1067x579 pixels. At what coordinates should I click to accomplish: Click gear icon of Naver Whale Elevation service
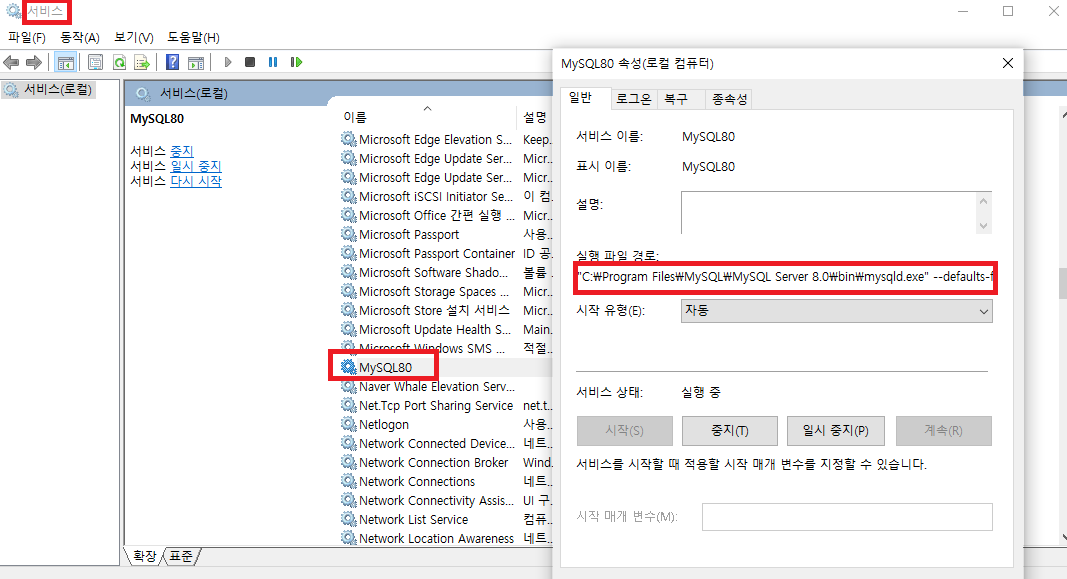[348, 386]
